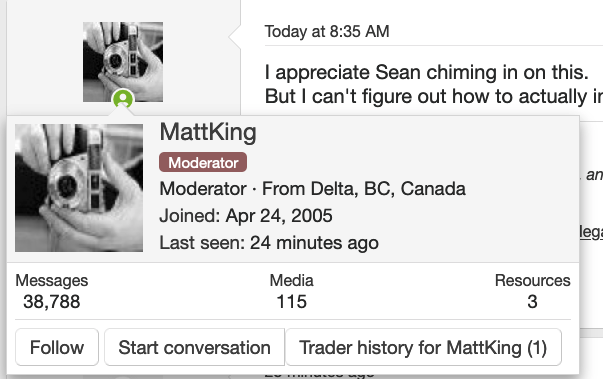Open MattKing's profile name link

point(208,132)
